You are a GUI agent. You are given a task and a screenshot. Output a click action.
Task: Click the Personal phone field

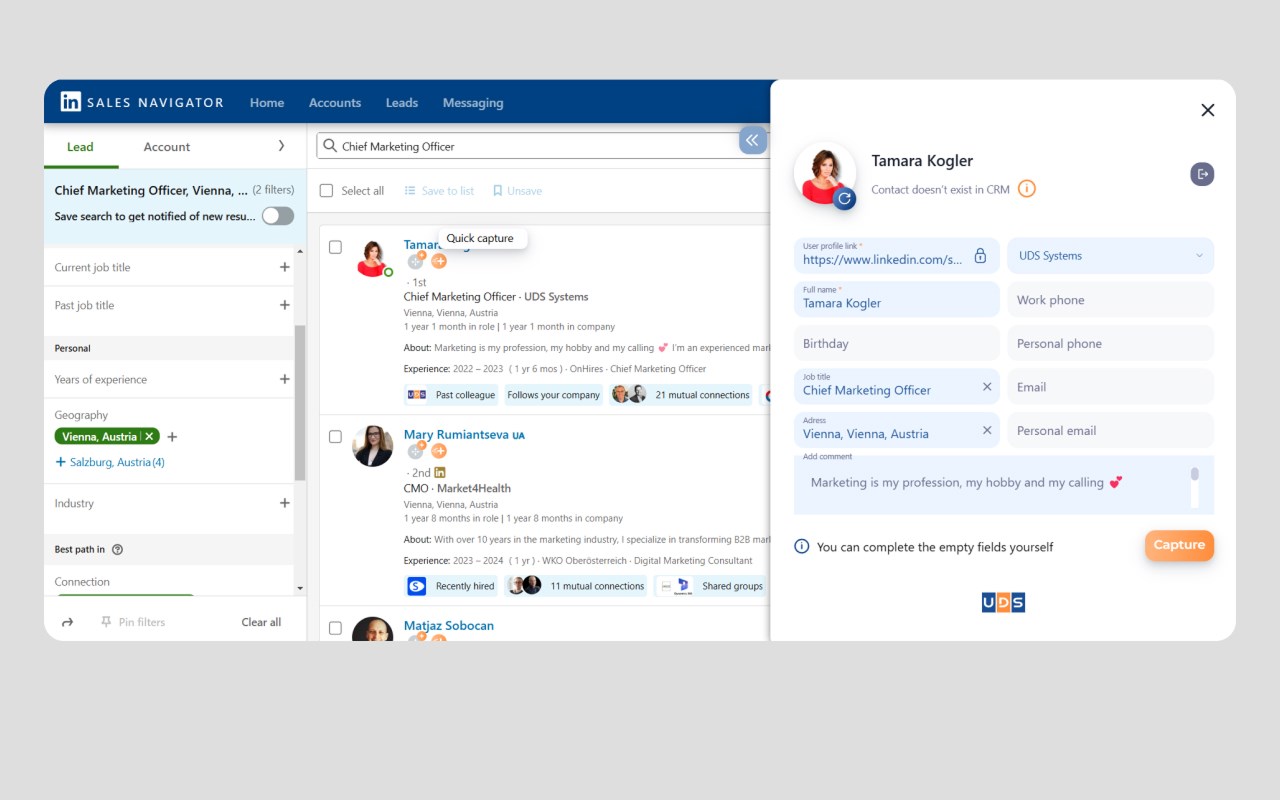(x=1110, y=343)
